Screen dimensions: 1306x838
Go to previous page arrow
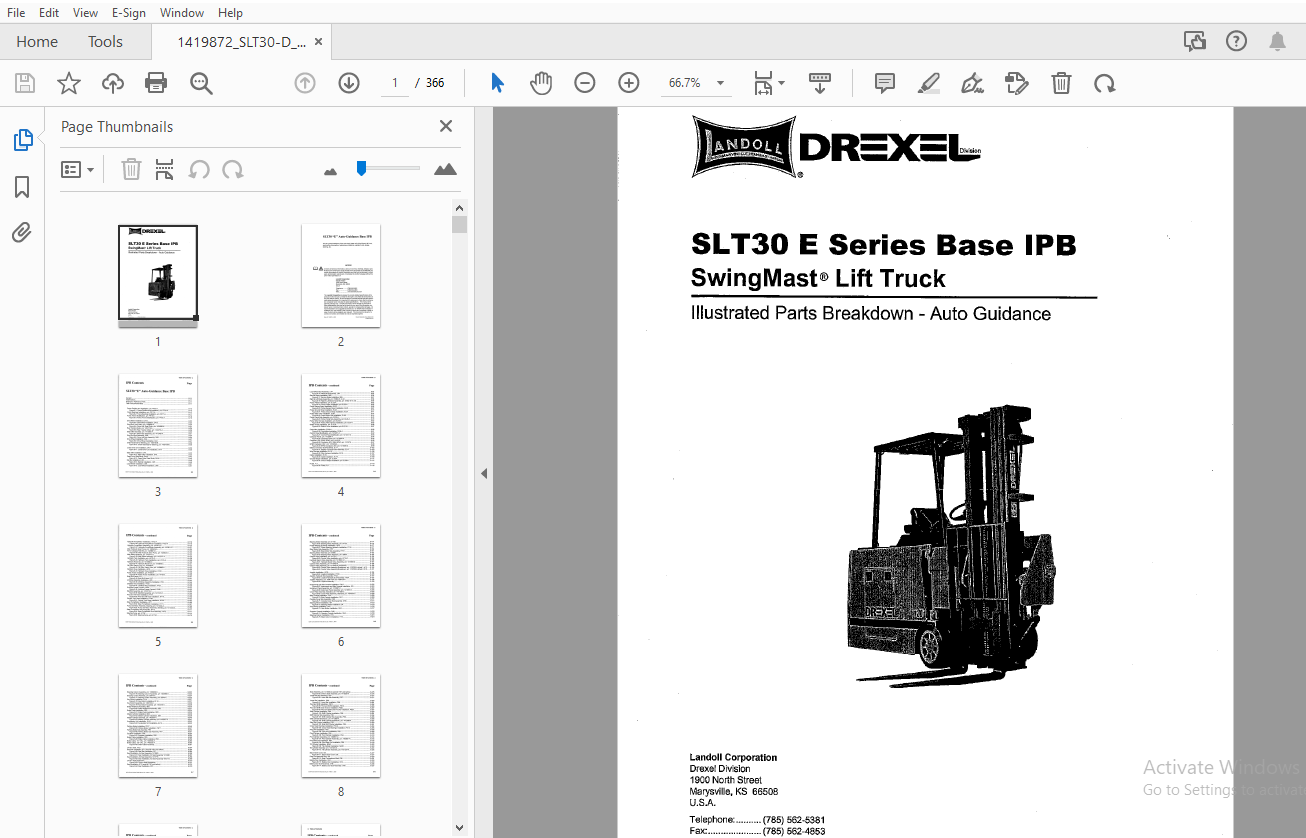(x=305, y=83)
